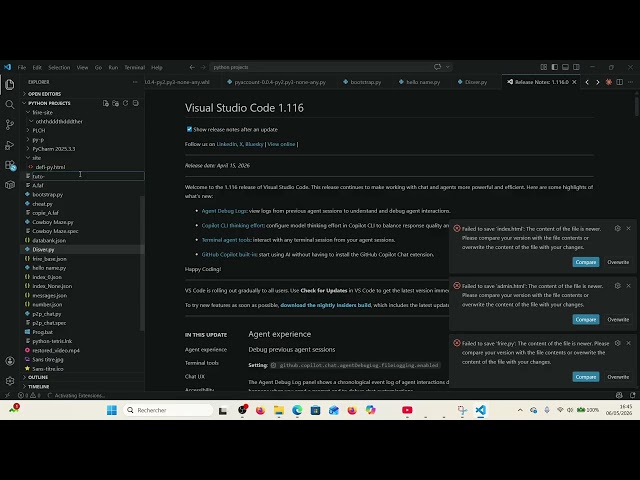Go forward with the navigation arrow

pos(203,67)
